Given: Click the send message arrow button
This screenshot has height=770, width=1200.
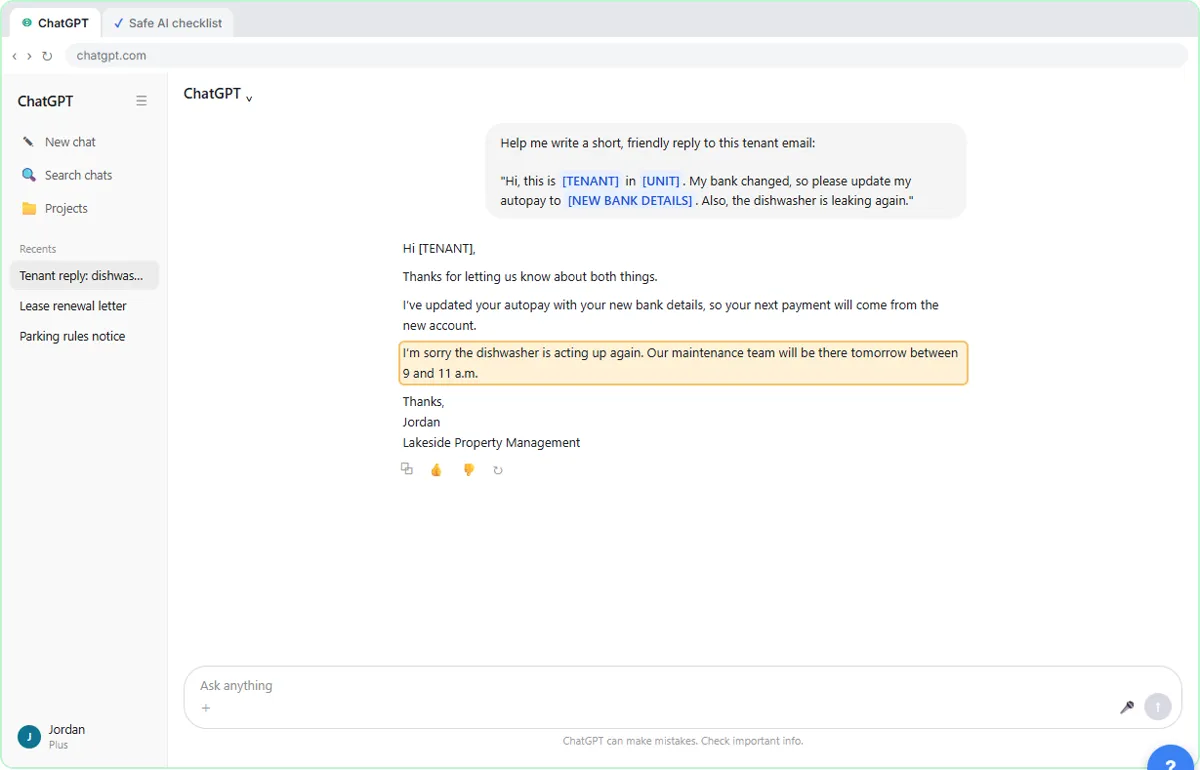Looking at the screenshot, I should pyautogui.click(x=1157, y=706).
